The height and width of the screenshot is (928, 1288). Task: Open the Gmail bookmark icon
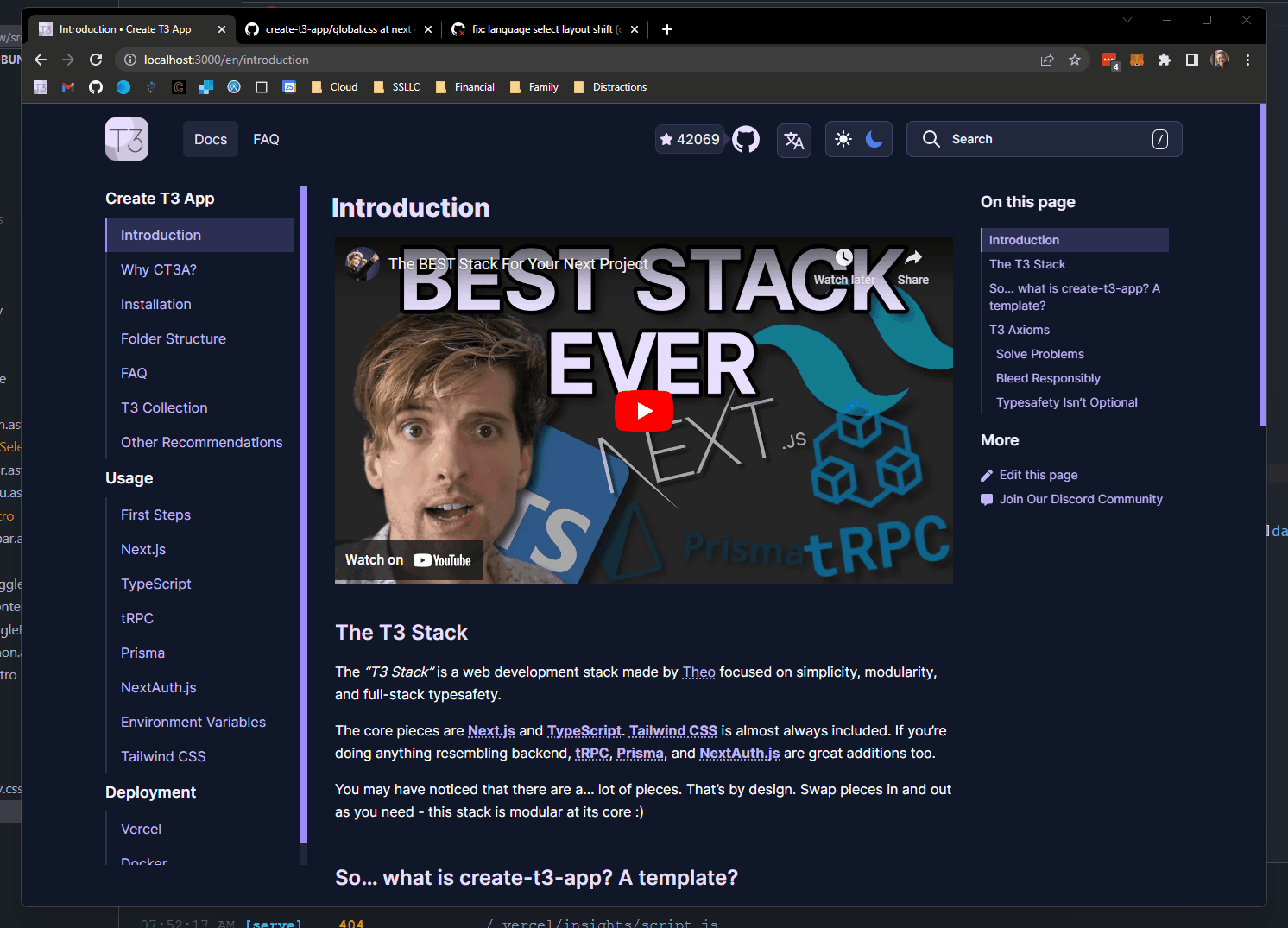pos(68,87)
